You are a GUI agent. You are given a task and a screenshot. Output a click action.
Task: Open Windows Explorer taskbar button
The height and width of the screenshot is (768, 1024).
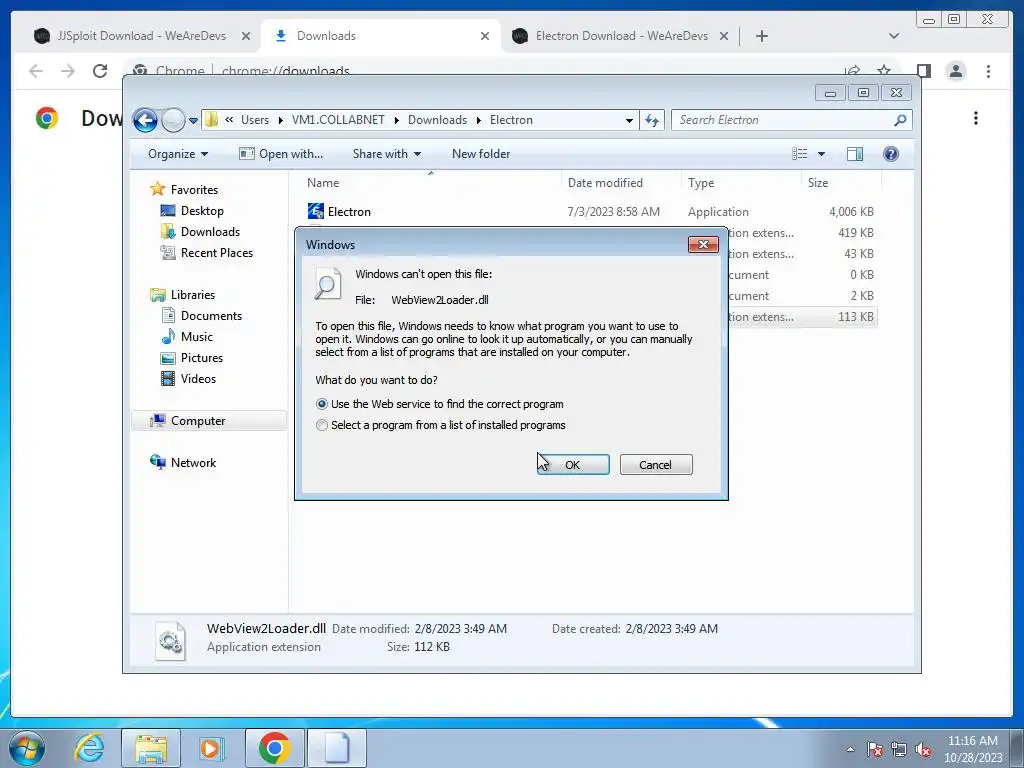point(151,748)
